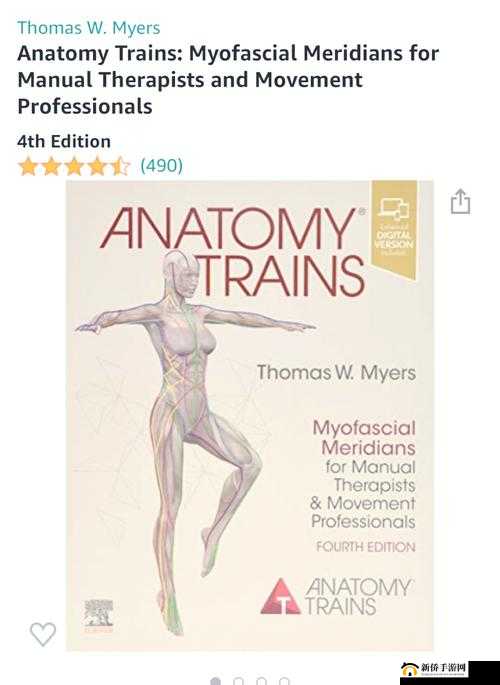Click the half-filled fifth star

click(x=120, y=166)
